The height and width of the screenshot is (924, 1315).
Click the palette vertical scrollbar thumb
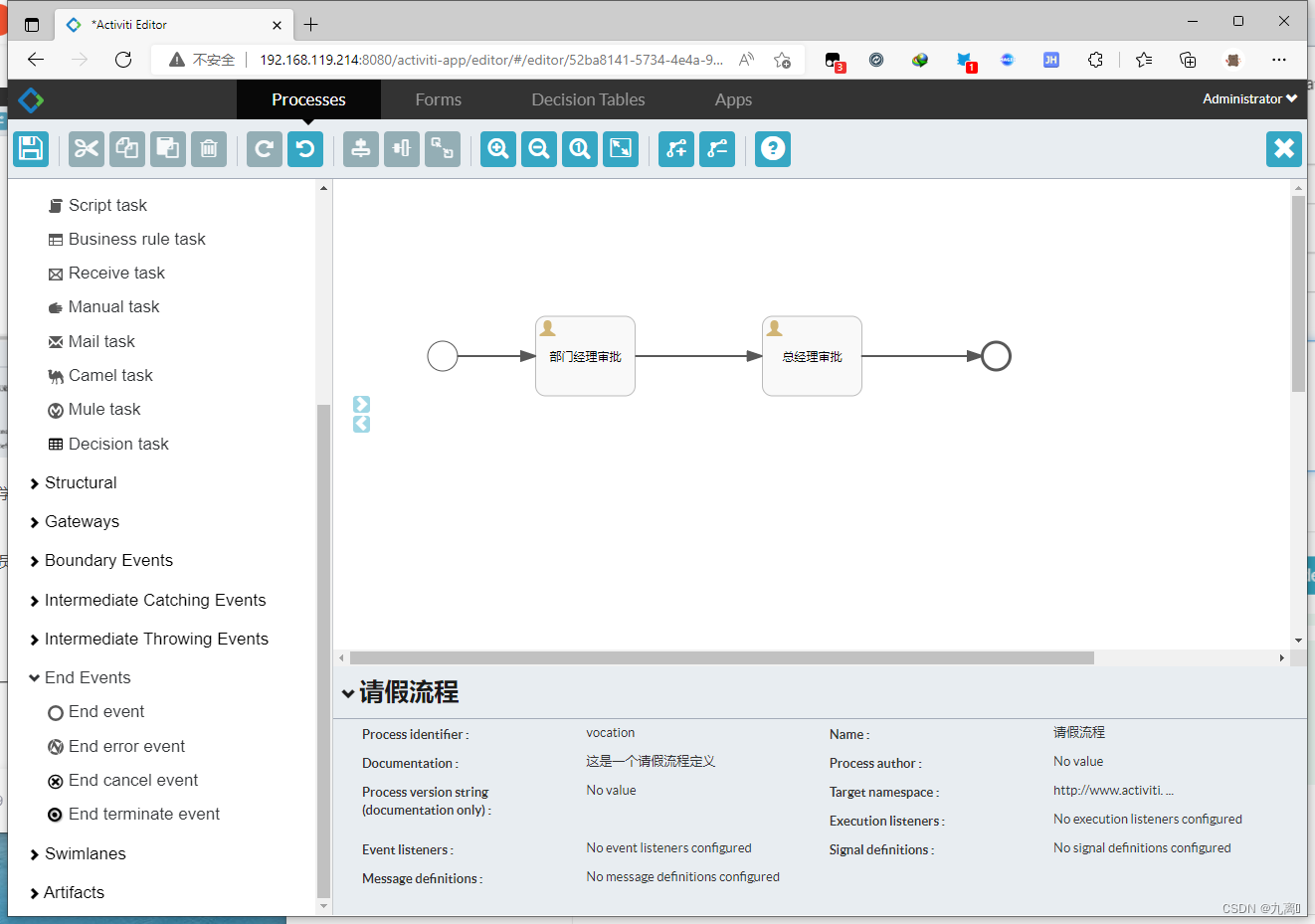point(323,651)
